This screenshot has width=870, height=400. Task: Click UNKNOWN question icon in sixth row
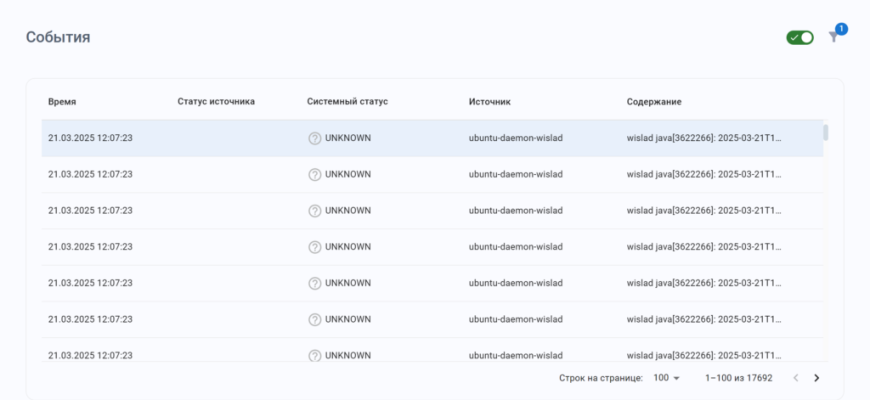[315, 319]
